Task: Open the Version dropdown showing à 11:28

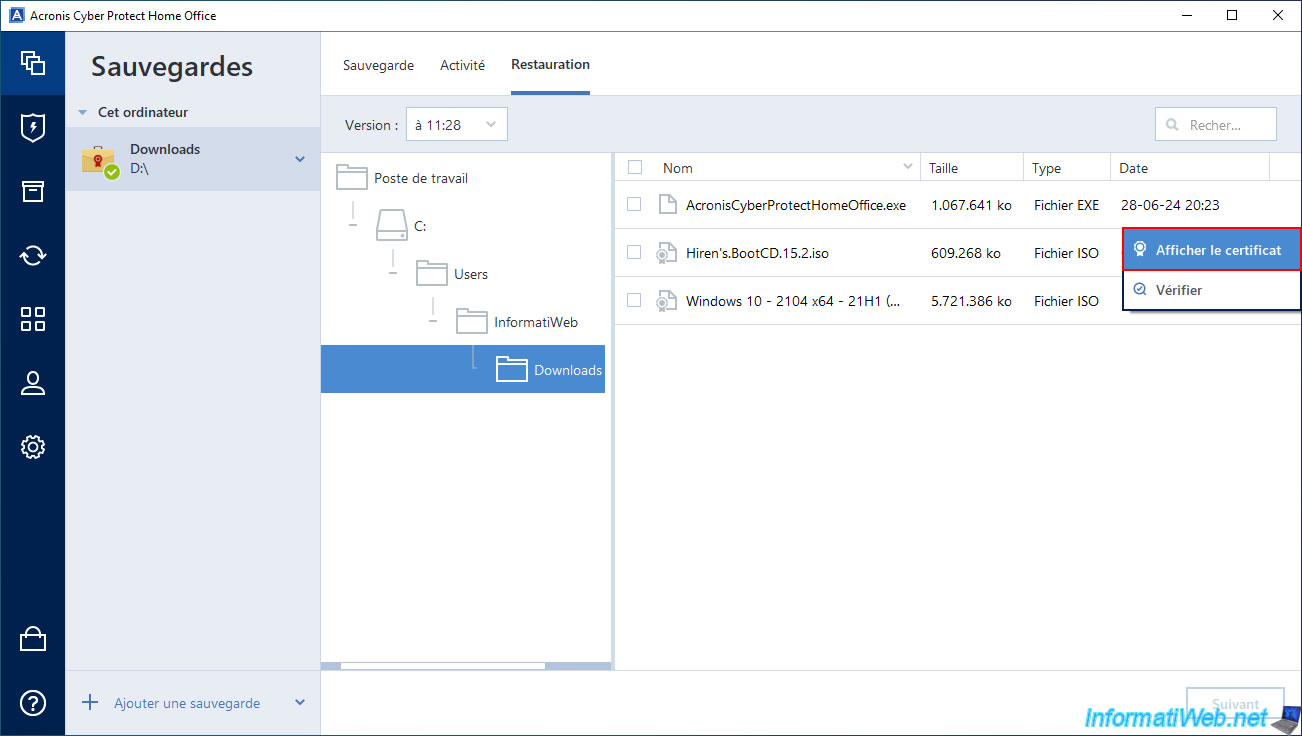Action: 456,124
